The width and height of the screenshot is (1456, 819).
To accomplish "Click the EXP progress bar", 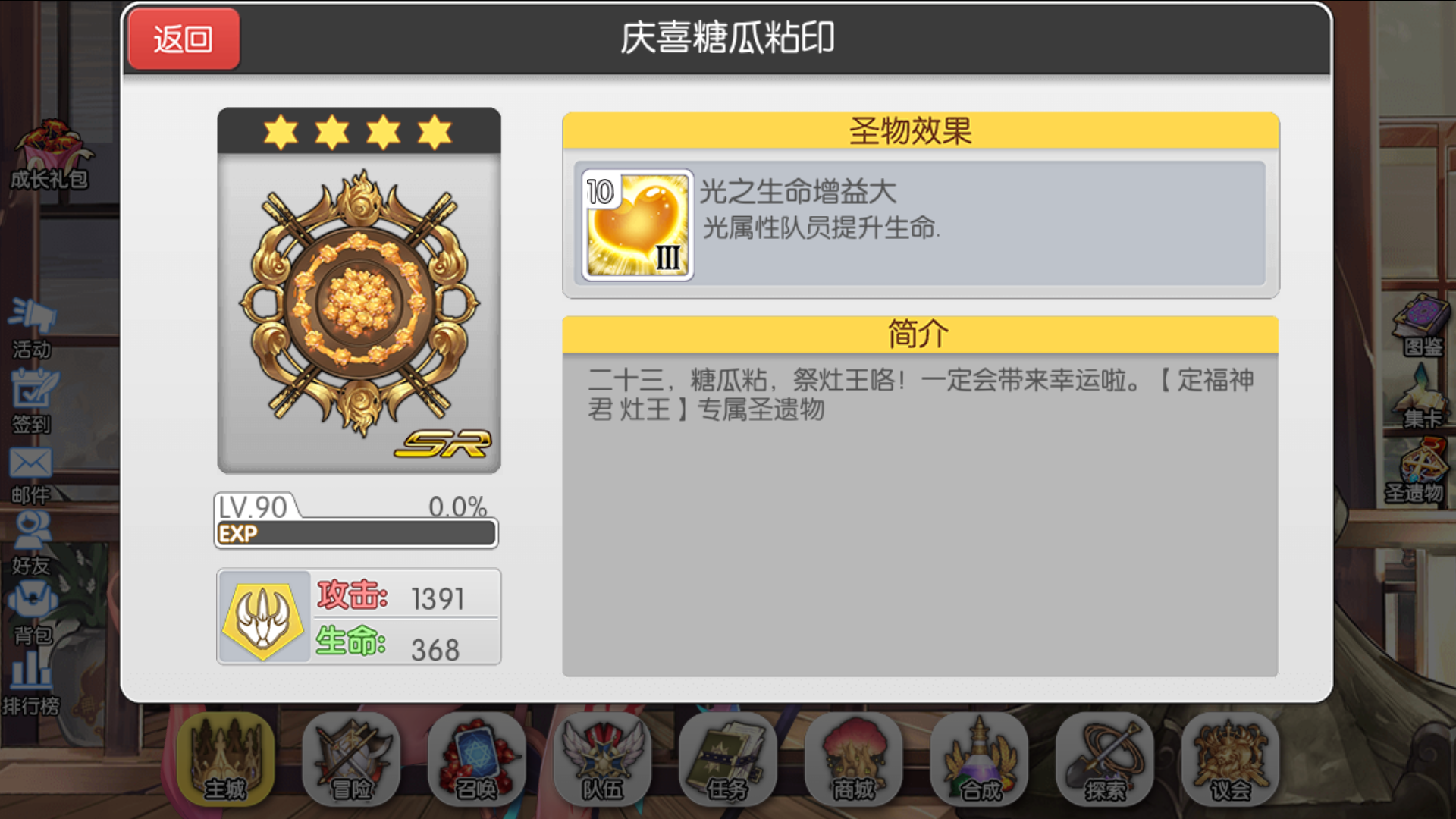I will [x=356, y=533].
